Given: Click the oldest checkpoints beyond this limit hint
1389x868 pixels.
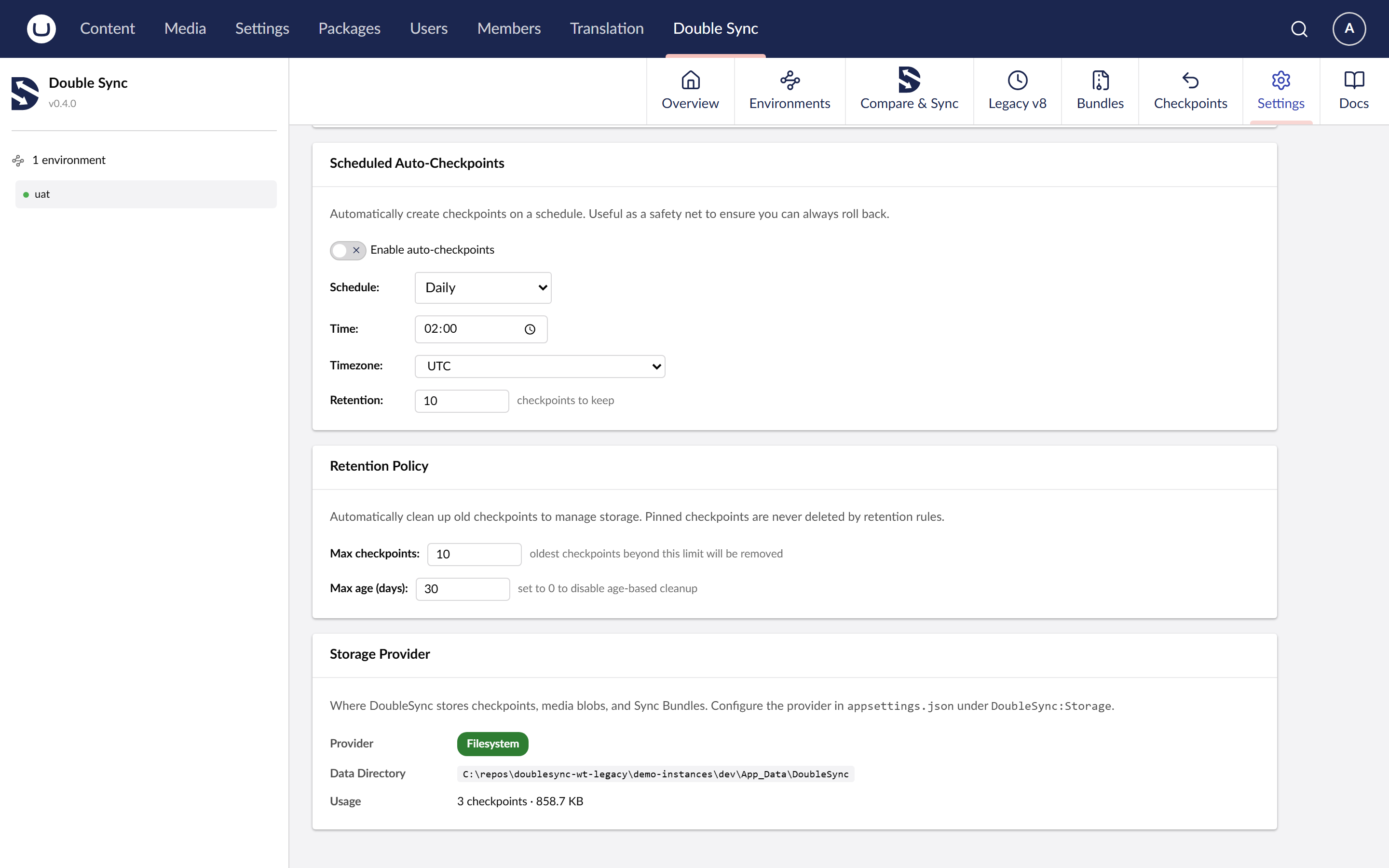Looking at the screenshot, I should point(656,554).
